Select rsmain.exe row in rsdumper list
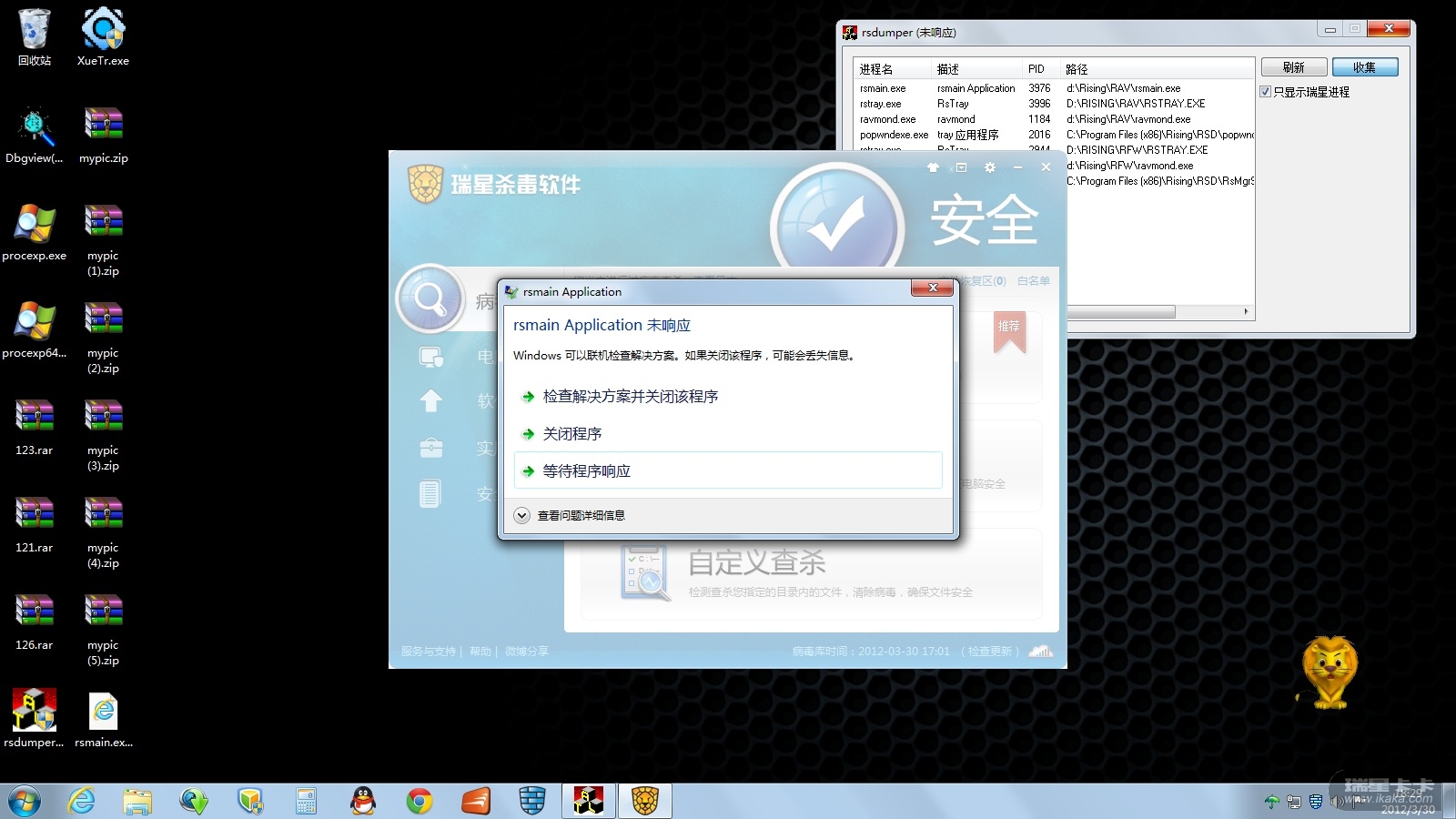 tap(1055, 88)
